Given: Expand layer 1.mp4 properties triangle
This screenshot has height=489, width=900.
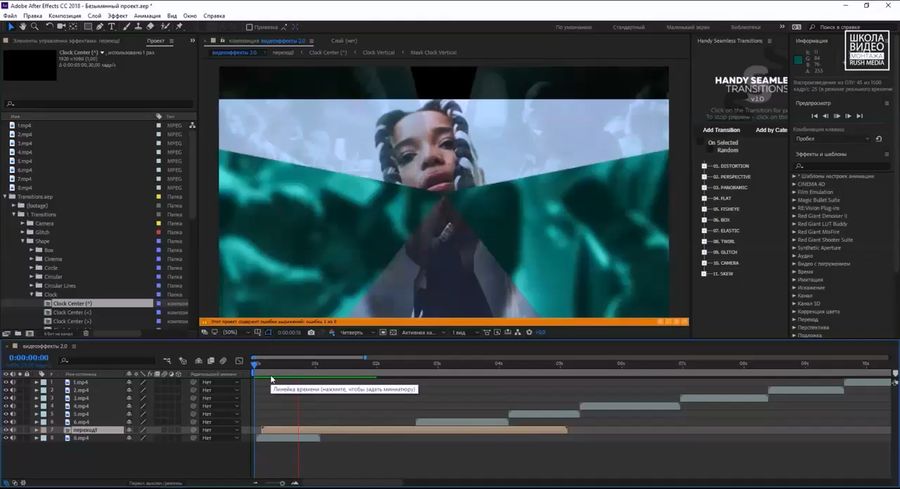Looking at the screenshot, I should 37,382.
